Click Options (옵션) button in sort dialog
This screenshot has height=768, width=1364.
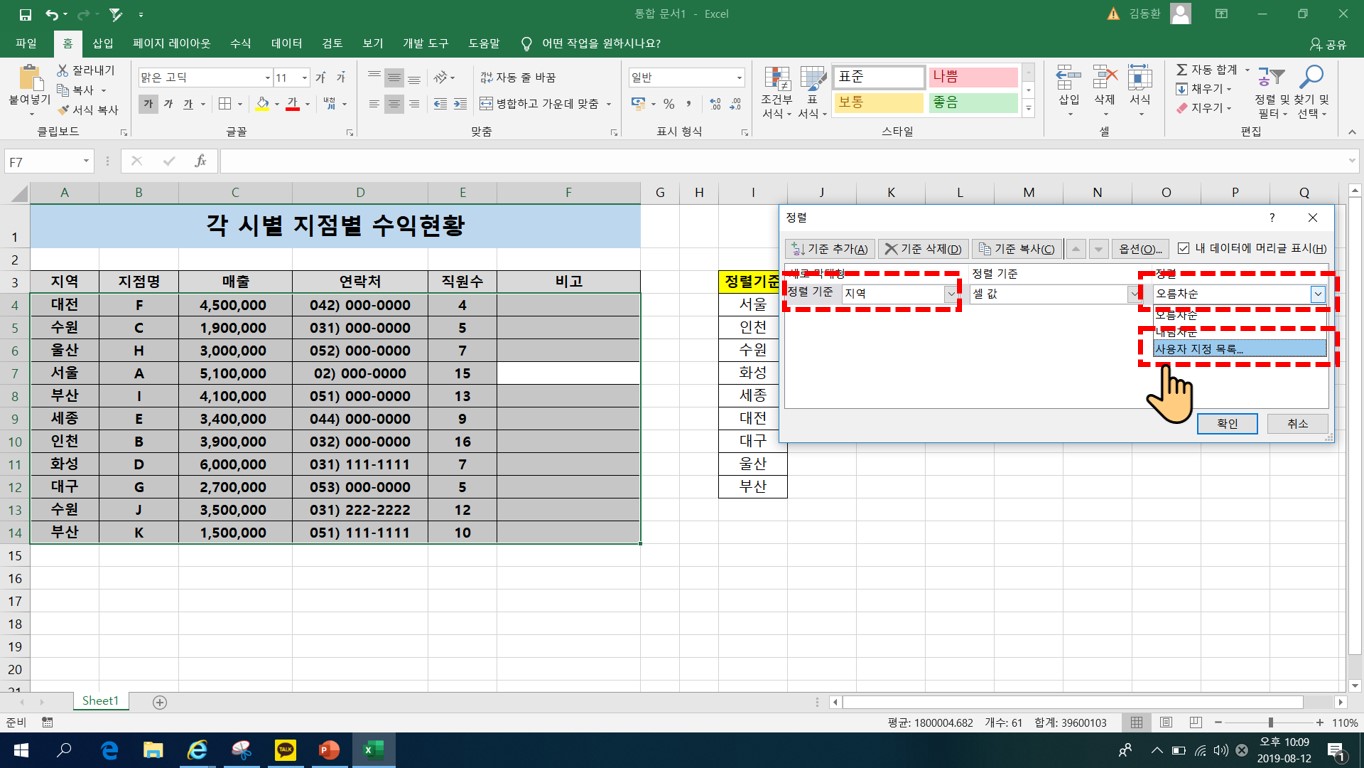(x=1140, y=249)
